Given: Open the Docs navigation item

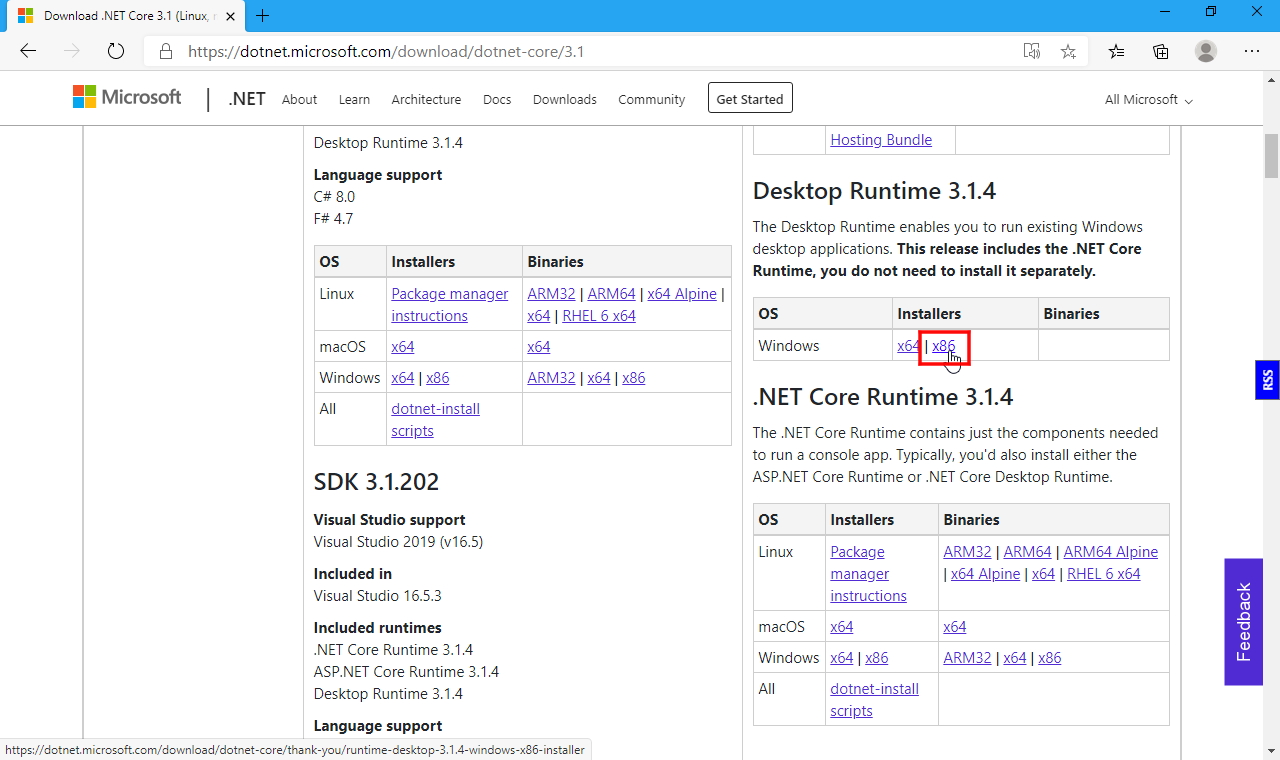Looking at the screenshot, I should point(497,100).
